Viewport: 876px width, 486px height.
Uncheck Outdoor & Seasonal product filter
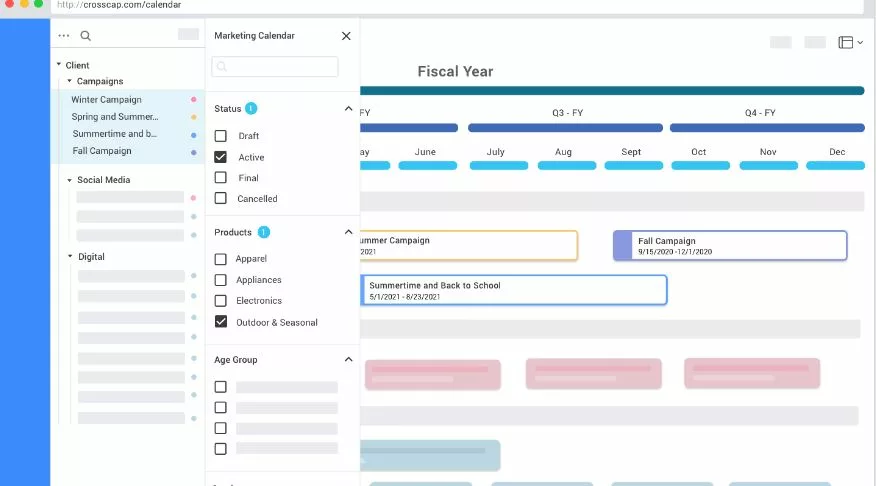(221, 322)
